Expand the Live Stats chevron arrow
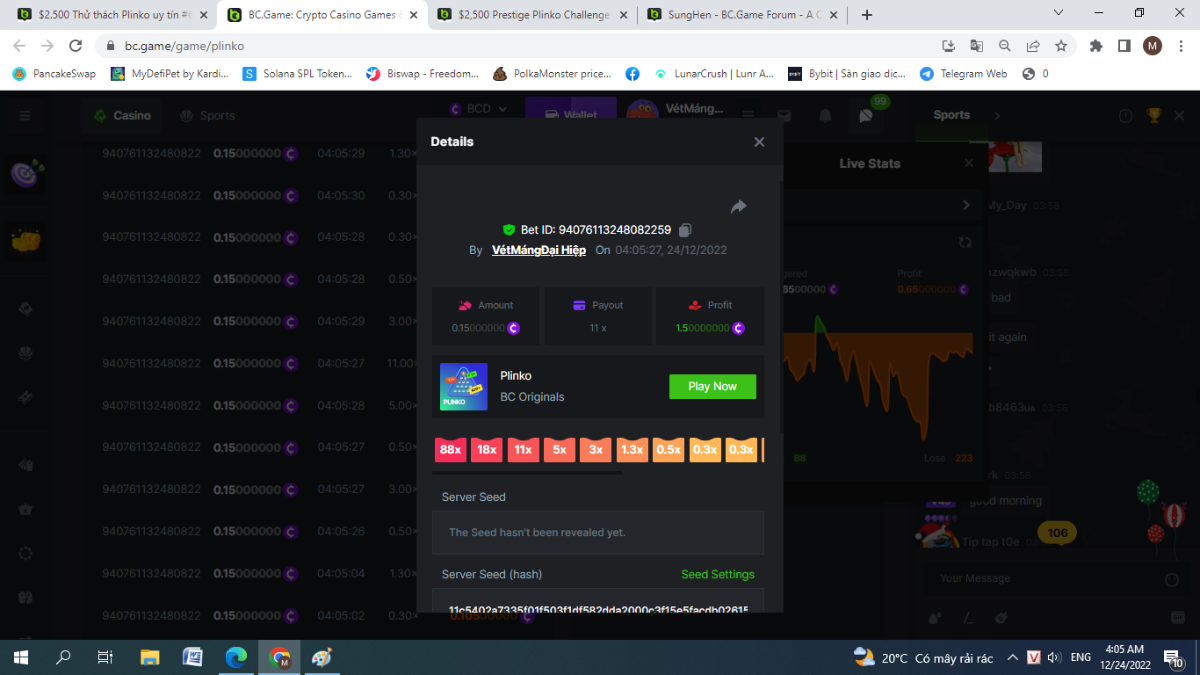1200x675 pixels. point(966,205)
